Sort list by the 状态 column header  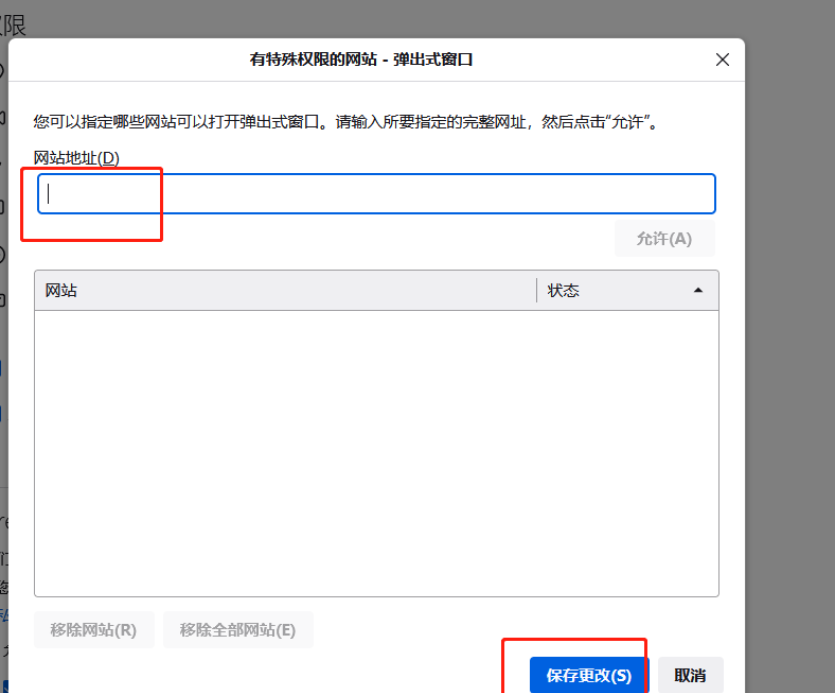click(x=600, y=291)
